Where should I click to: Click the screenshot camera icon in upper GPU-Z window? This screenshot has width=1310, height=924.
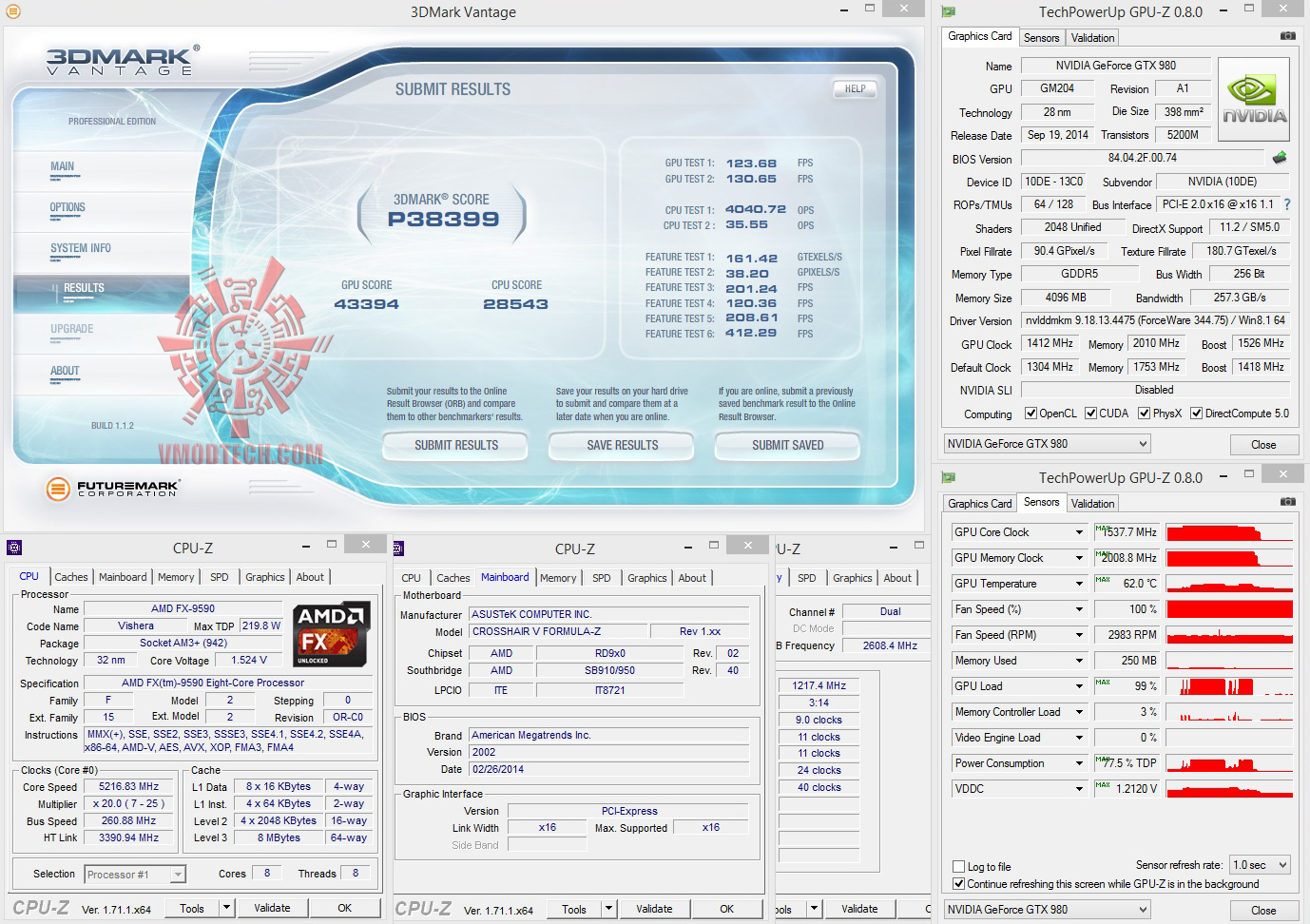pos(1287,36)
